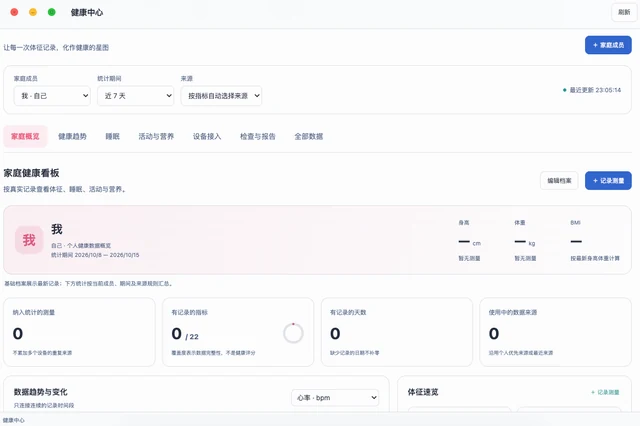Click the coverage ring in 有记录的指标 card
The image size is (640, 426).
click(293, 333)
